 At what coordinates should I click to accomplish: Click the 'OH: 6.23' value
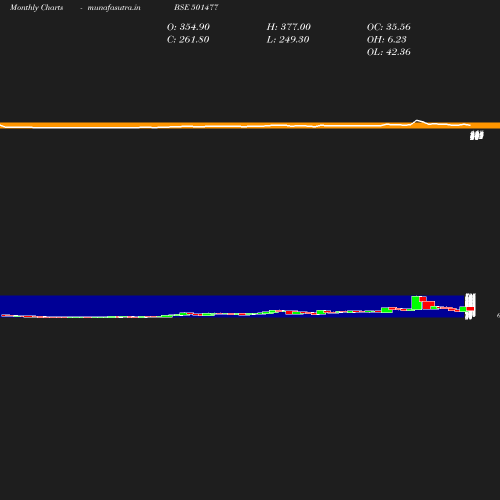point(386,39)
